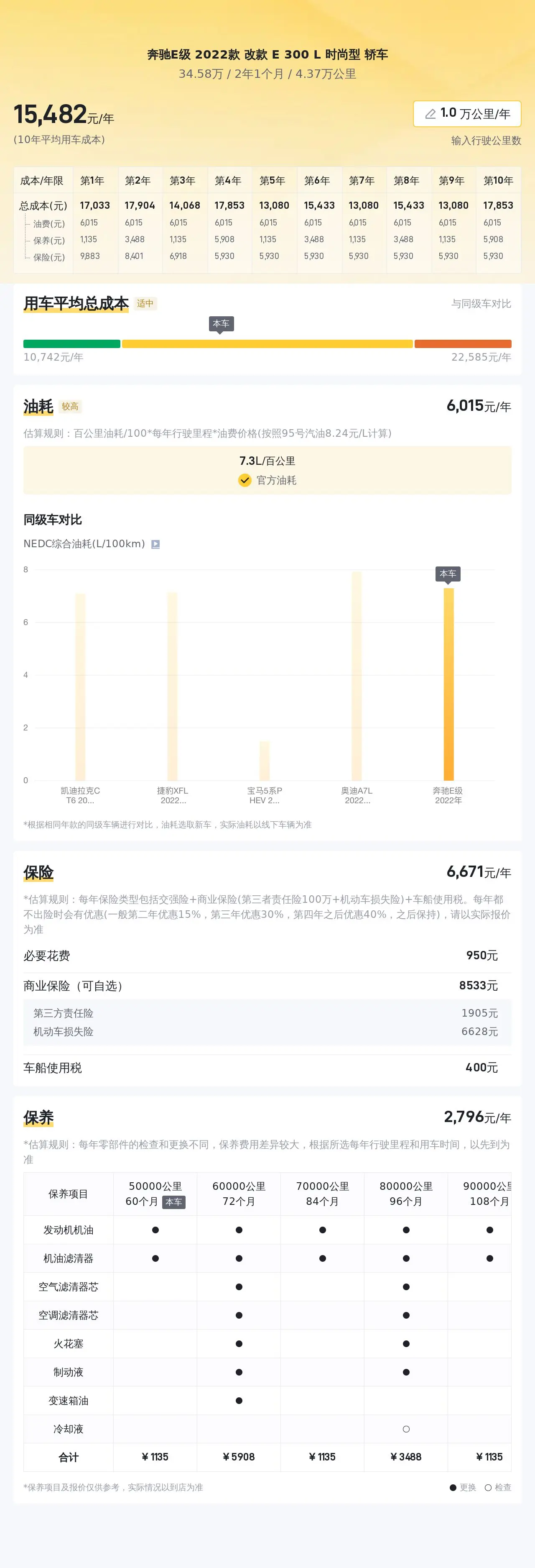Tap the 车船使用税 400元 row
535x1568 pixels.
[x=267, y=1068]
